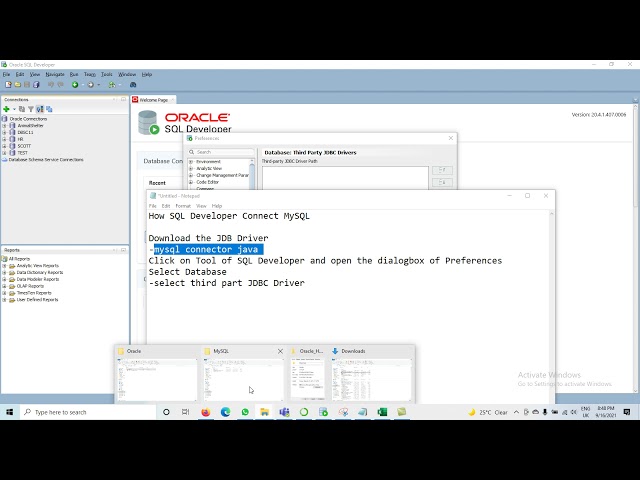Click the Preferences Search field
The height and width of the screenshot is (480, 640).
click(x=221, y=152)
